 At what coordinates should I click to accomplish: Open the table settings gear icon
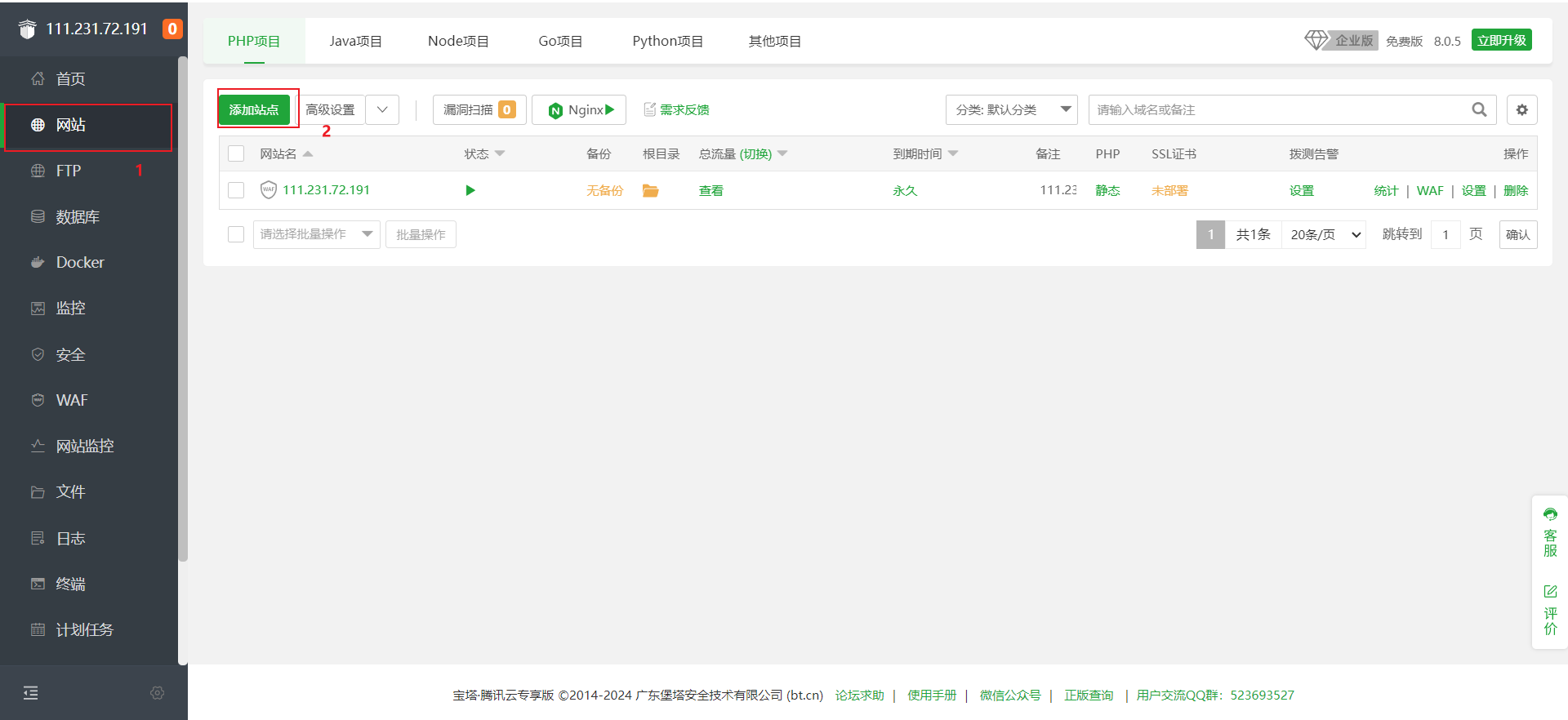click(x=1521, y=109)
